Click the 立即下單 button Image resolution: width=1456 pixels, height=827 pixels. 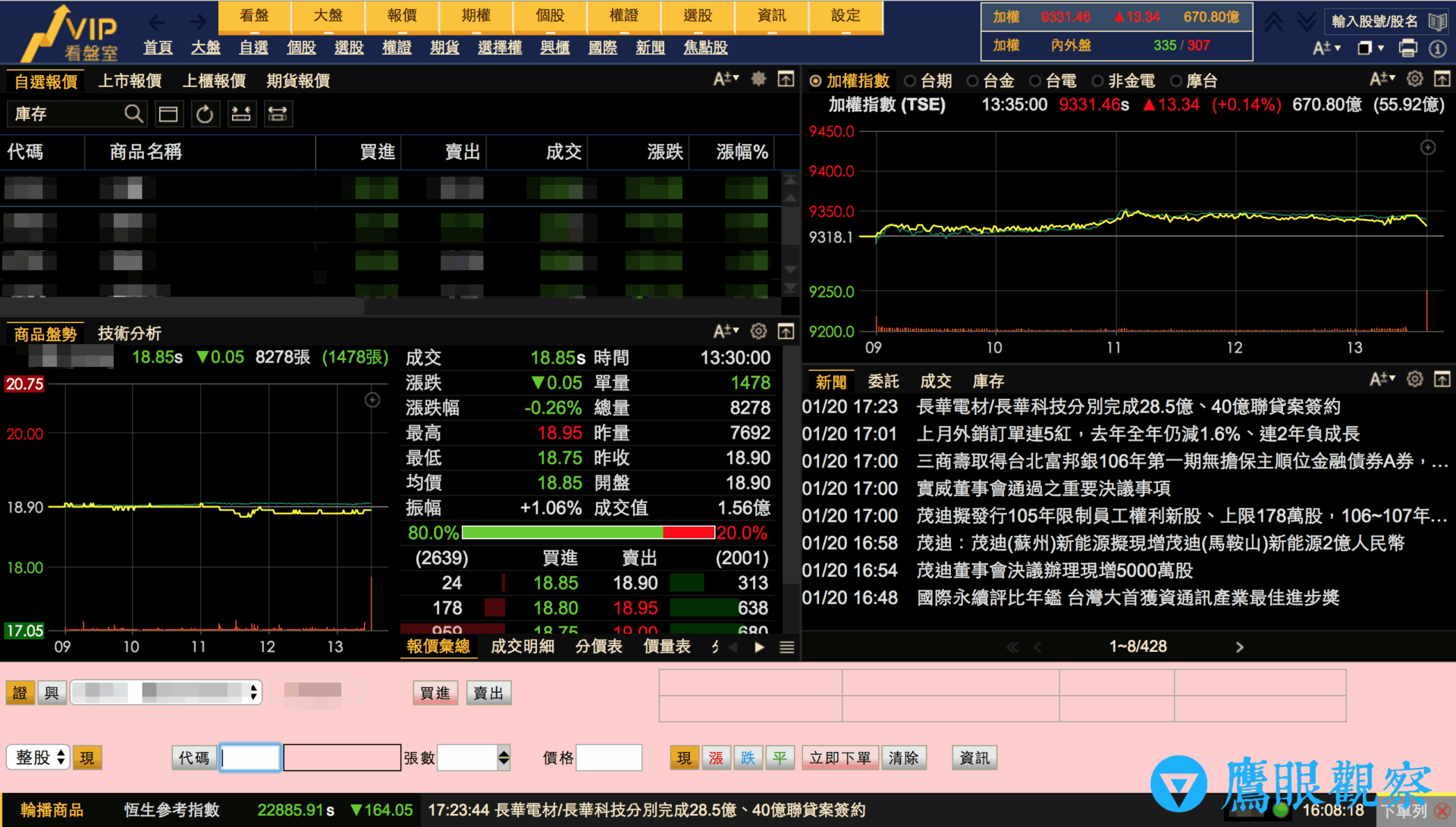point(839,758)
